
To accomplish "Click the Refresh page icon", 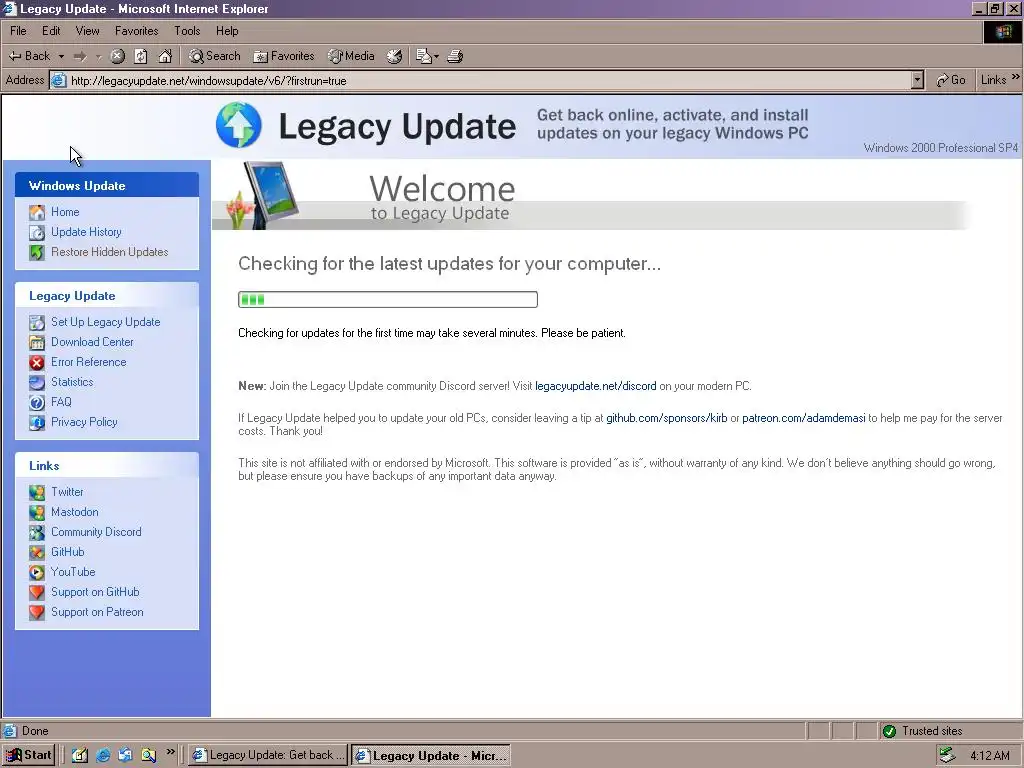I will [x=140, y=56].
